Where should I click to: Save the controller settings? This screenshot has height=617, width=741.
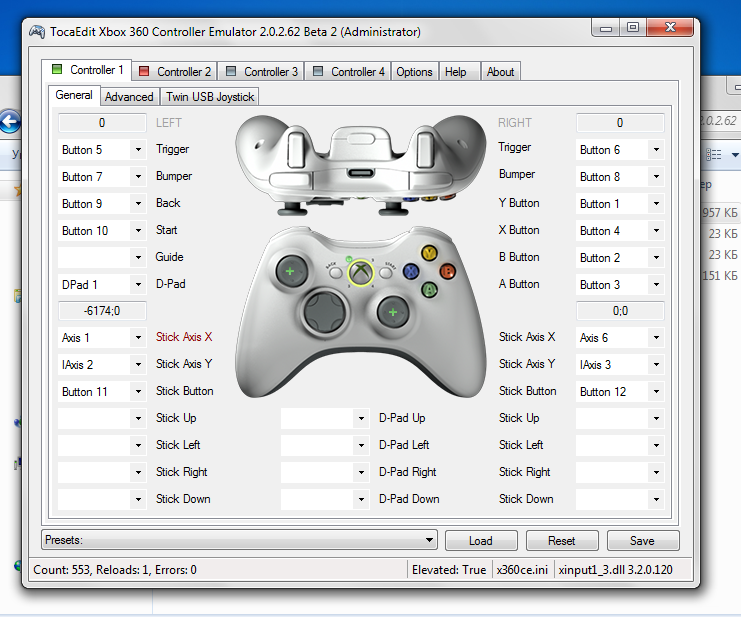point(643,540)
